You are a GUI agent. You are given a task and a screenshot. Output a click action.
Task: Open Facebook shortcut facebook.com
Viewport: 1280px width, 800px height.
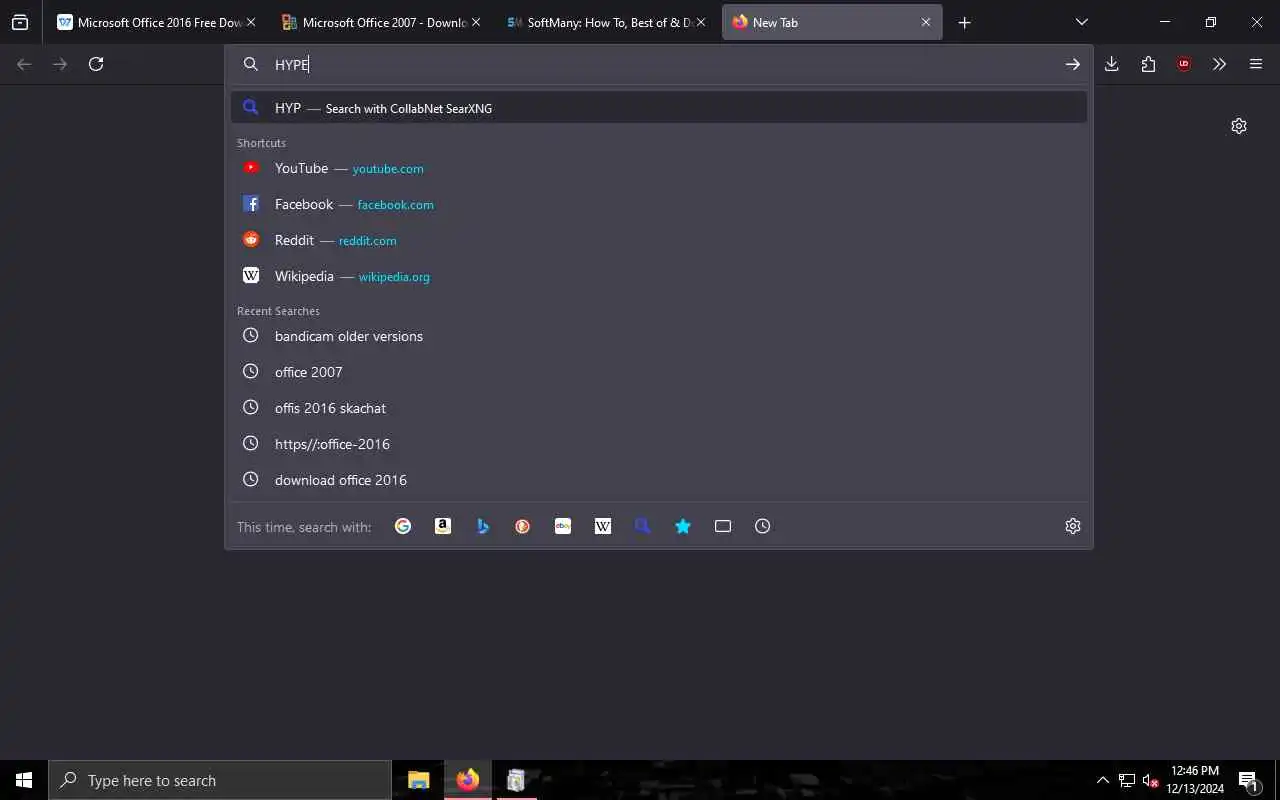click(659, 204)
